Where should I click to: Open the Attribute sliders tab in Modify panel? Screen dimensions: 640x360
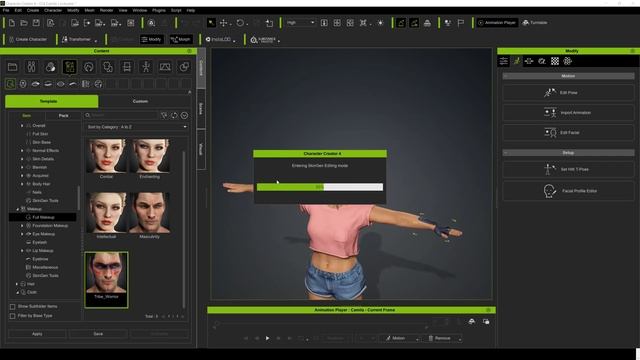[x=504, y=61]
